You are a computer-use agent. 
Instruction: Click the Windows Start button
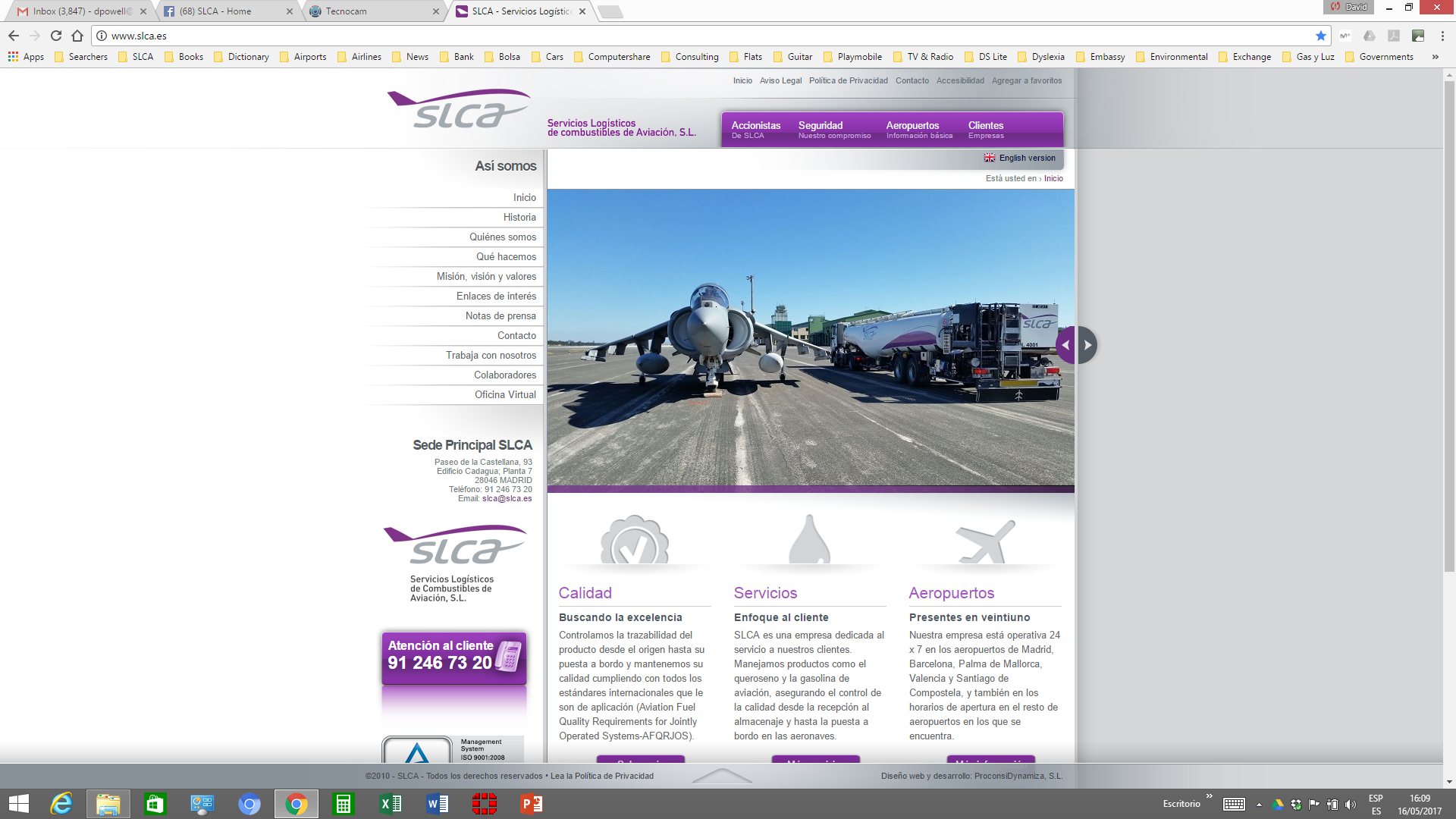[19, 804]
